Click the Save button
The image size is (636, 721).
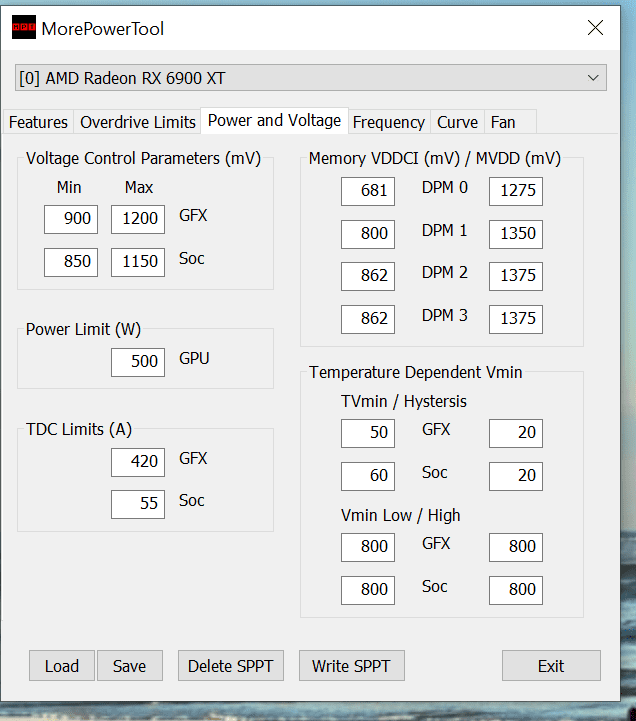[130, 665]
